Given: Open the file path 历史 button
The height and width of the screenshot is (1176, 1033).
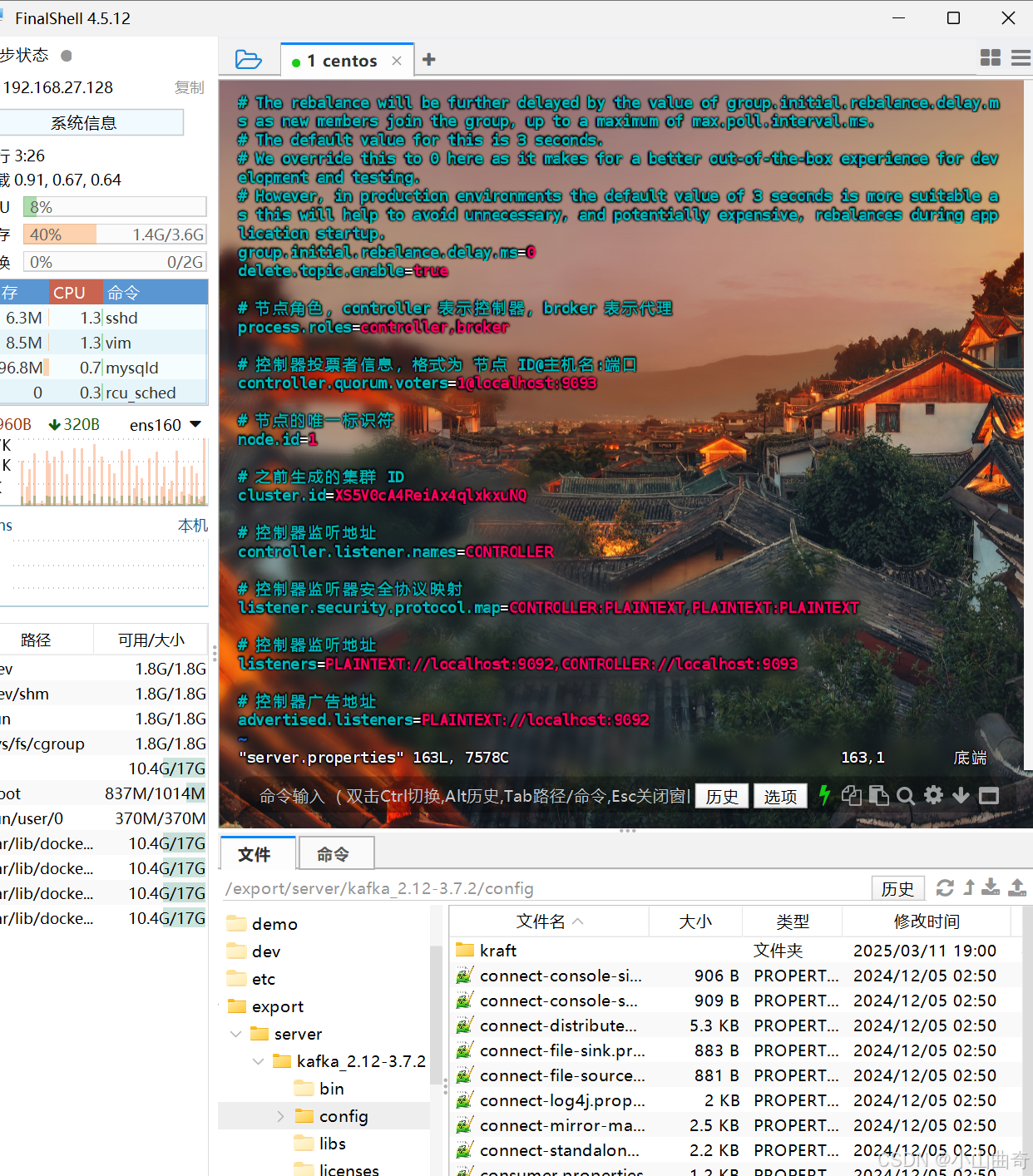Looking at the screenshot, I should (897, 888).
